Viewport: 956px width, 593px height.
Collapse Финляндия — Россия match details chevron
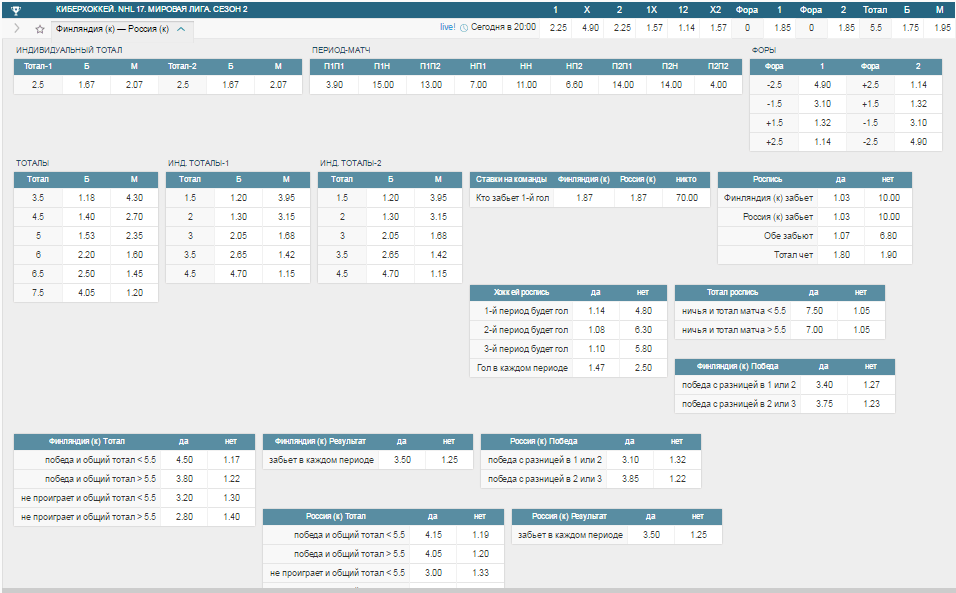[181, 29]
